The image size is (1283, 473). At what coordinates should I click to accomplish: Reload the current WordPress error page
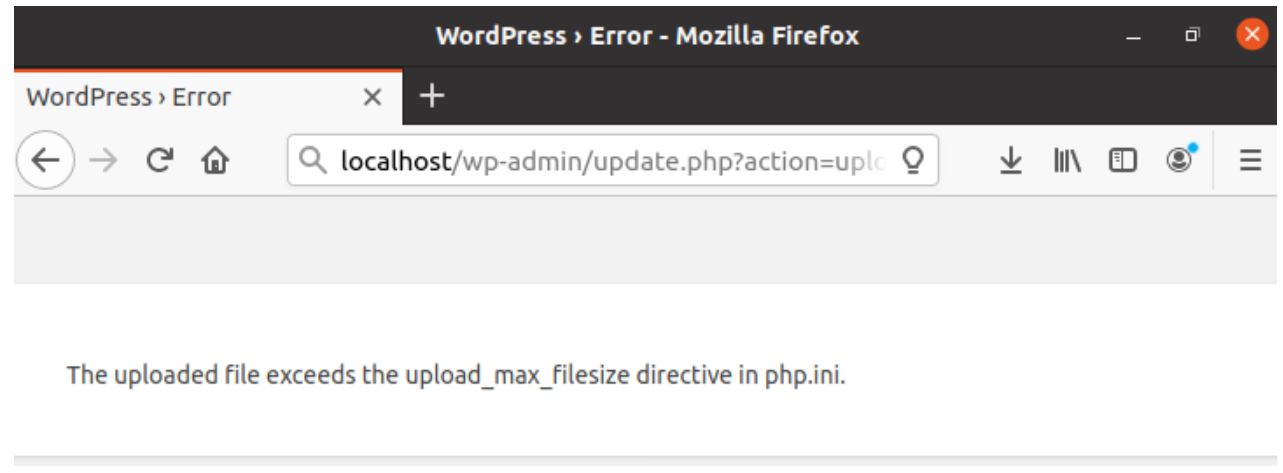159,160
